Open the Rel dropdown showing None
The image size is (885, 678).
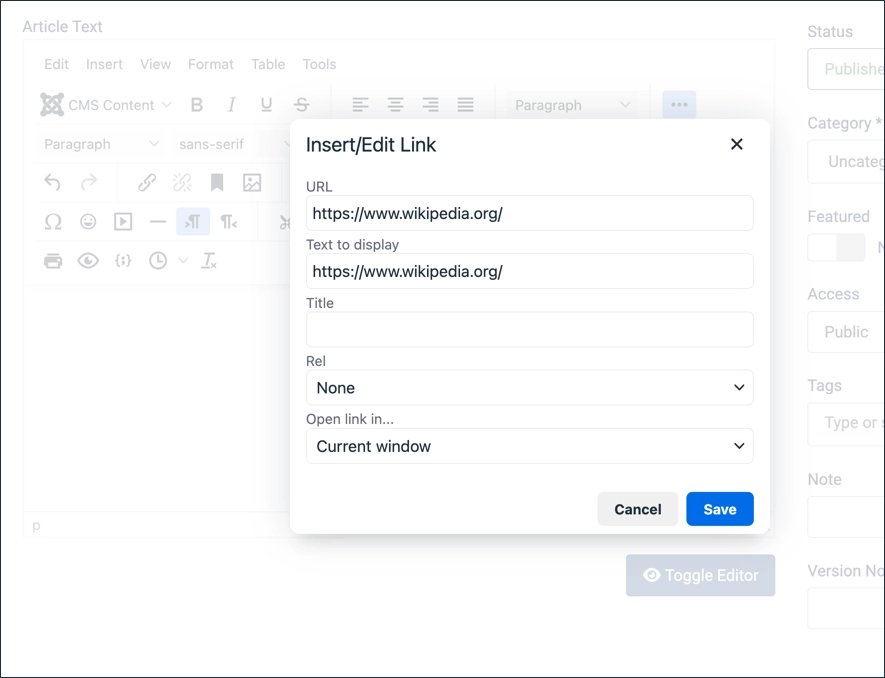click(529, 387)
